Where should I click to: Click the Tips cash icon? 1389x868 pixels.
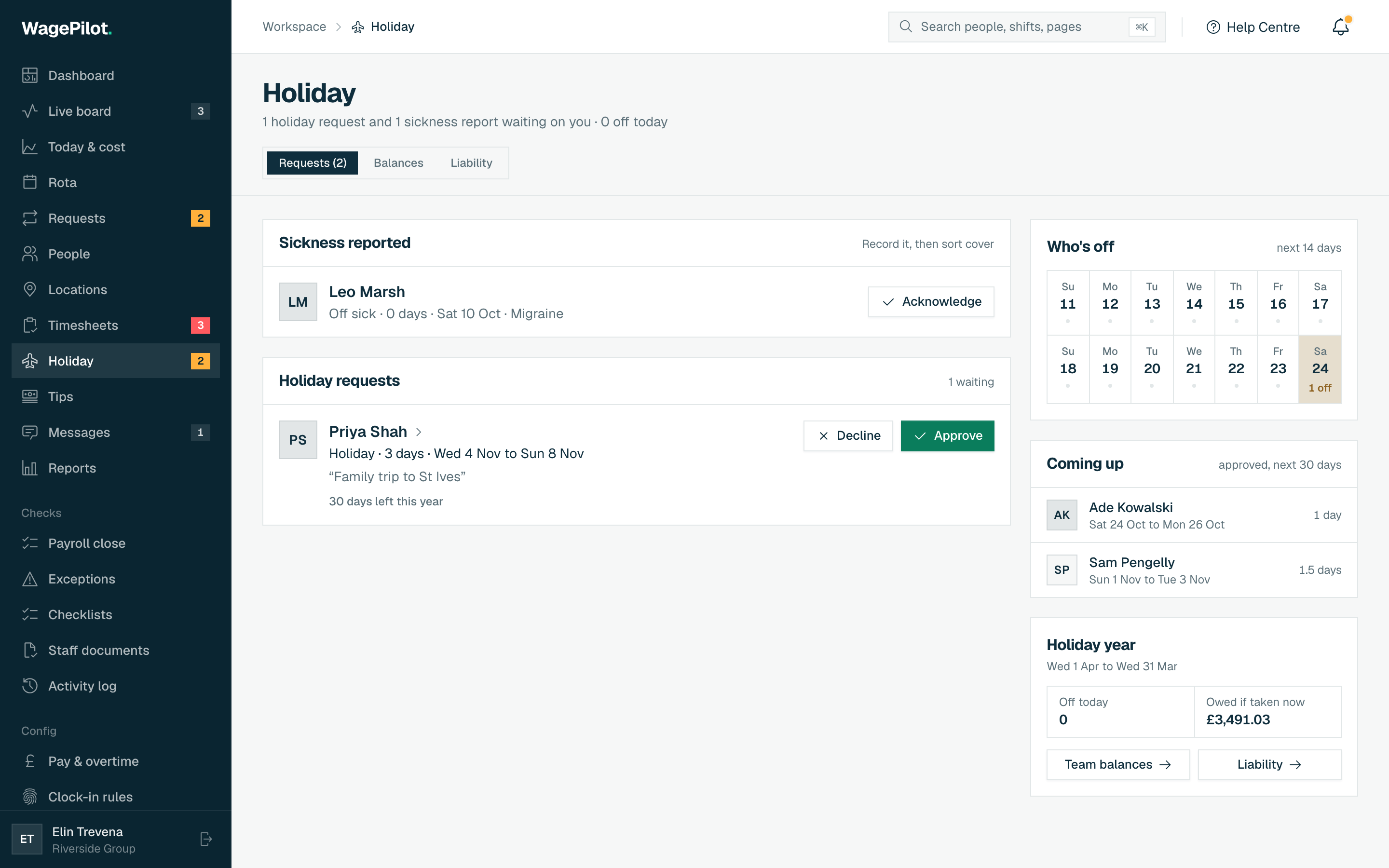click(x=30, y=396)
